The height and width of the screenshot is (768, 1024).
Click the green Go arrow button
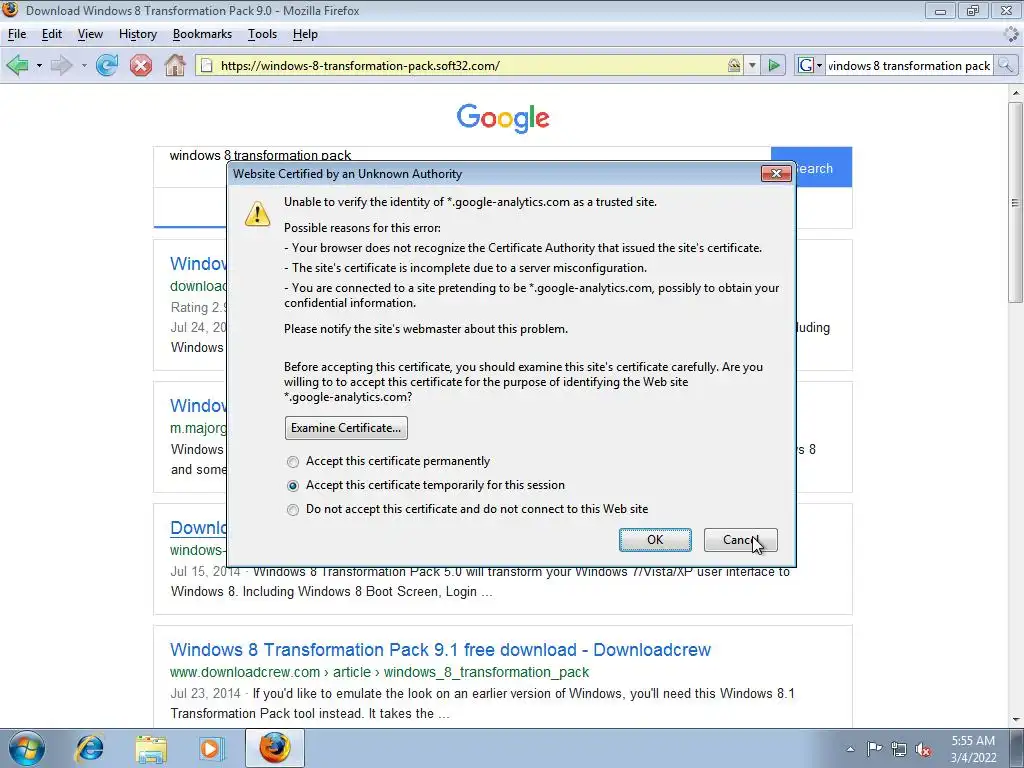click(x=774, y=65)
